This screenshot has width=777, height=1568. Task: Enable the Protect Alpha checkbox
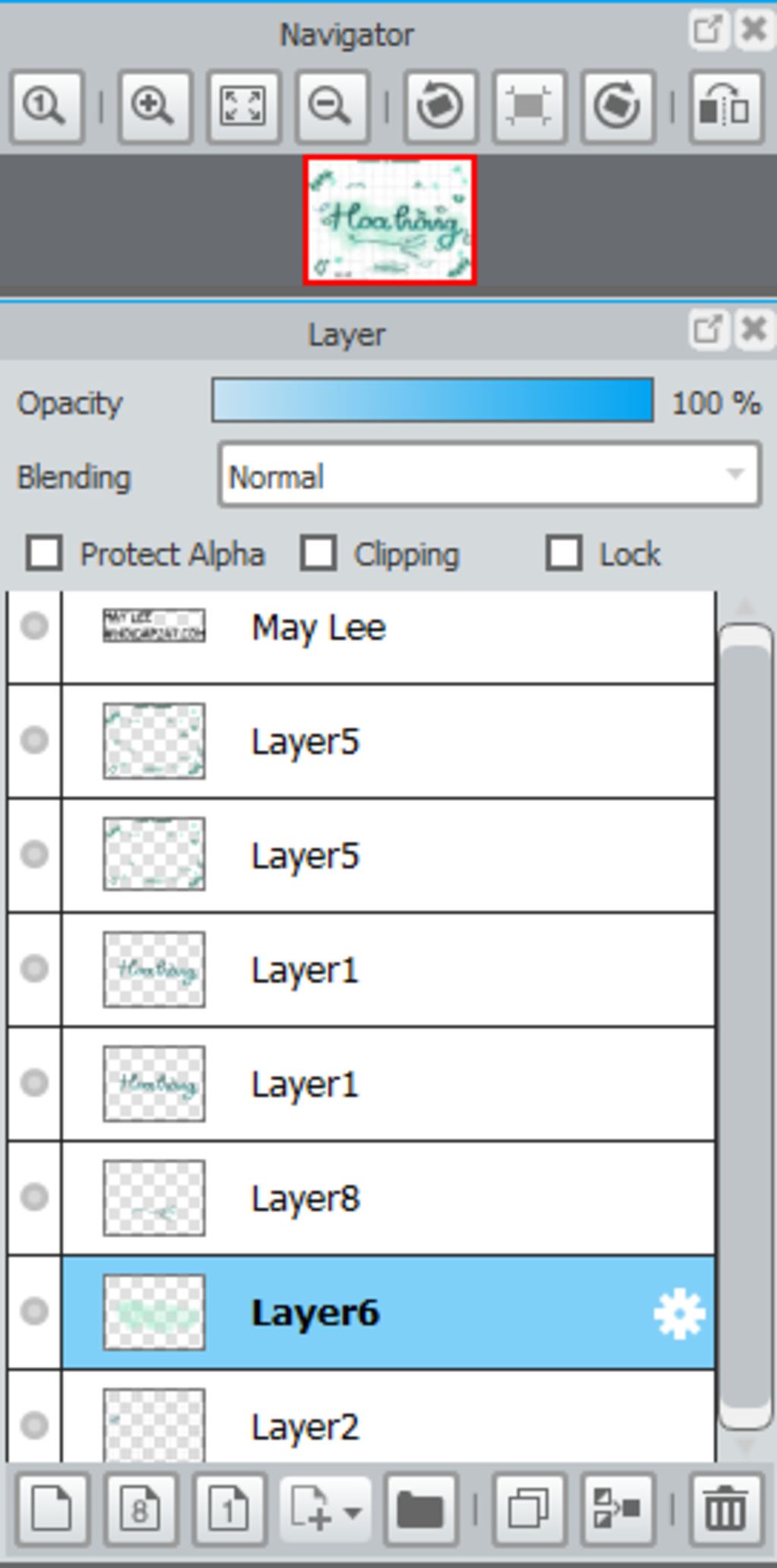[44, 553]
